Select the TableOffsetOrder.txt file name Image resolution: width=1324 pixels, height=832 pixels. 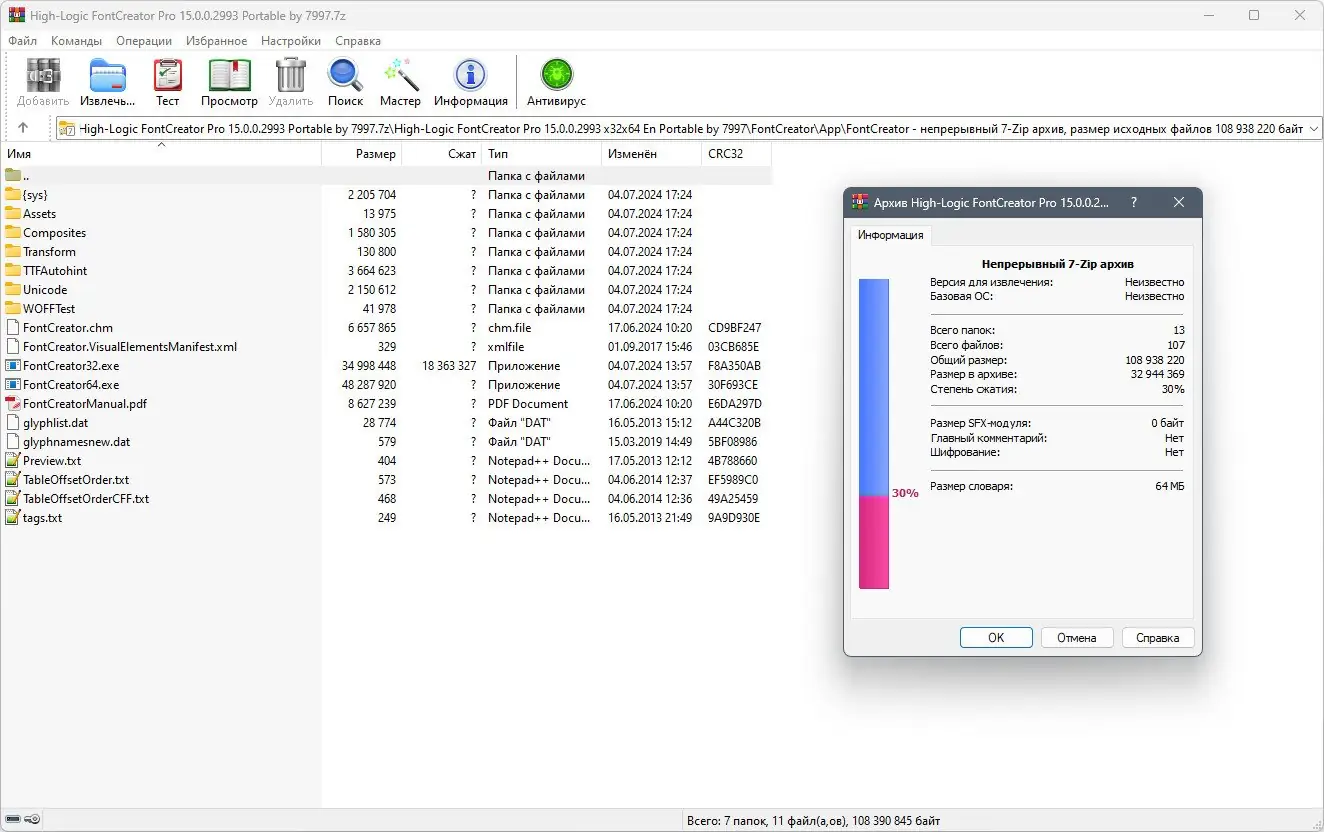tap(76, 480)
